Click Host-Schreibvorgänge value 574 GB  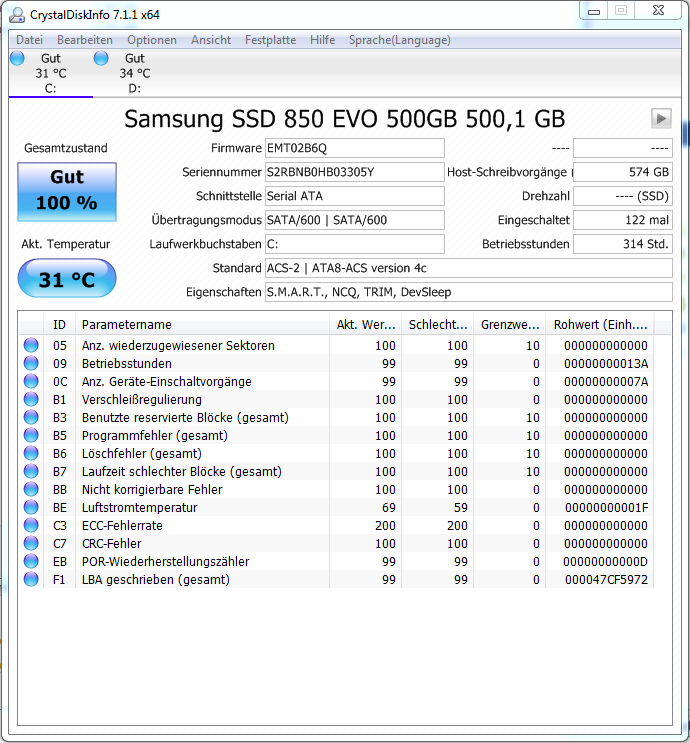tap(623, 172)
